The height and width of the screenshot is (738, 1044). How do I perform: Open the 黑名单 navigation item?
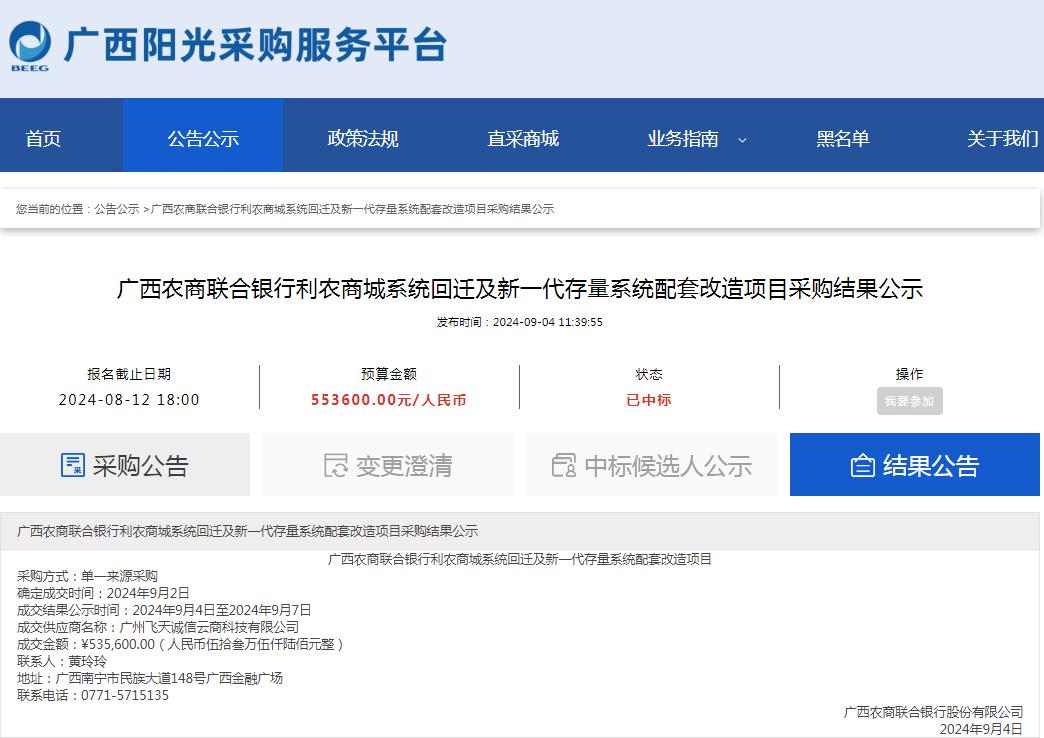tap(843, 139)
